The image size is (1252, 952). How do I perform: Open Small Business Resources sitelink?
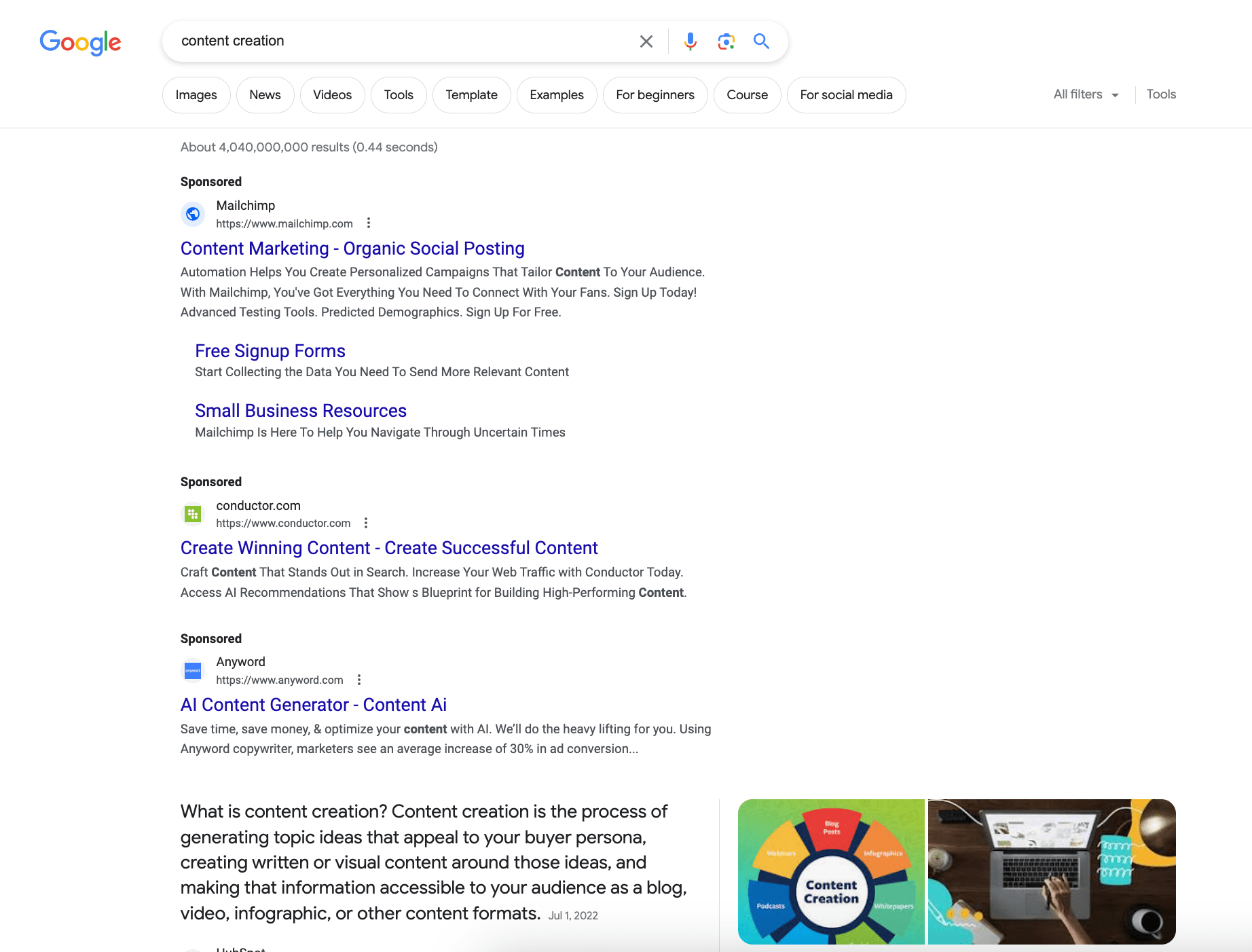(301, 411)
